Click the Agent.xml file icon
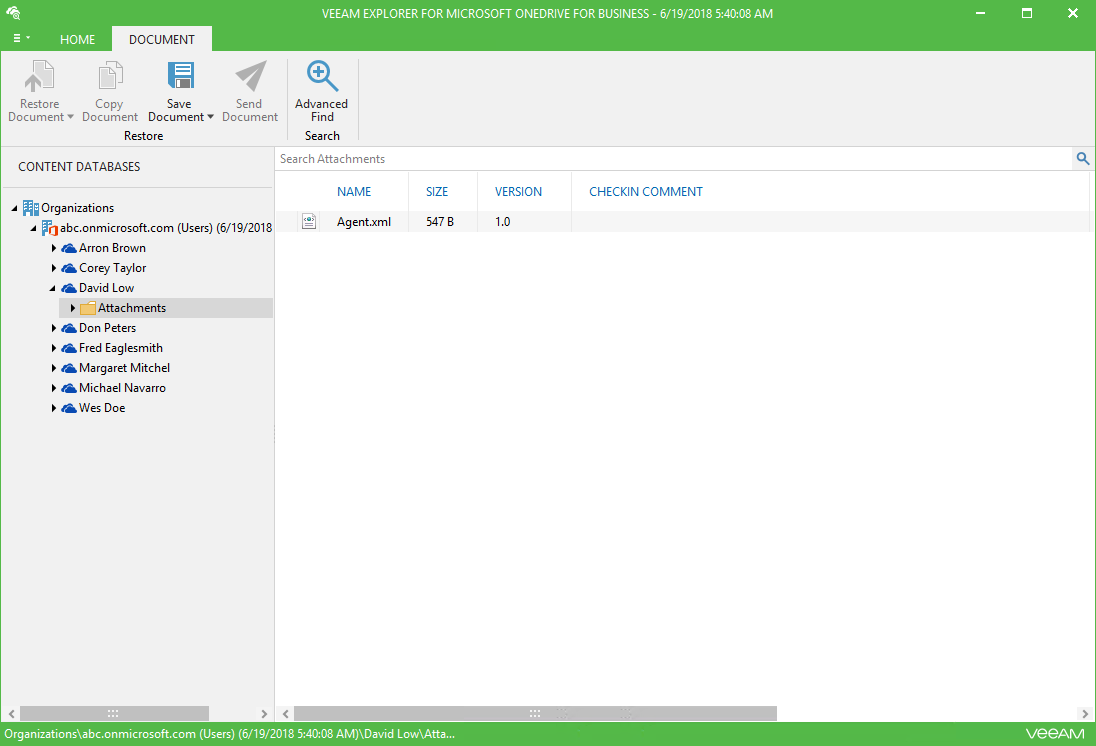Viewport: 1096px width, 746px height. [x=309, y=222]
